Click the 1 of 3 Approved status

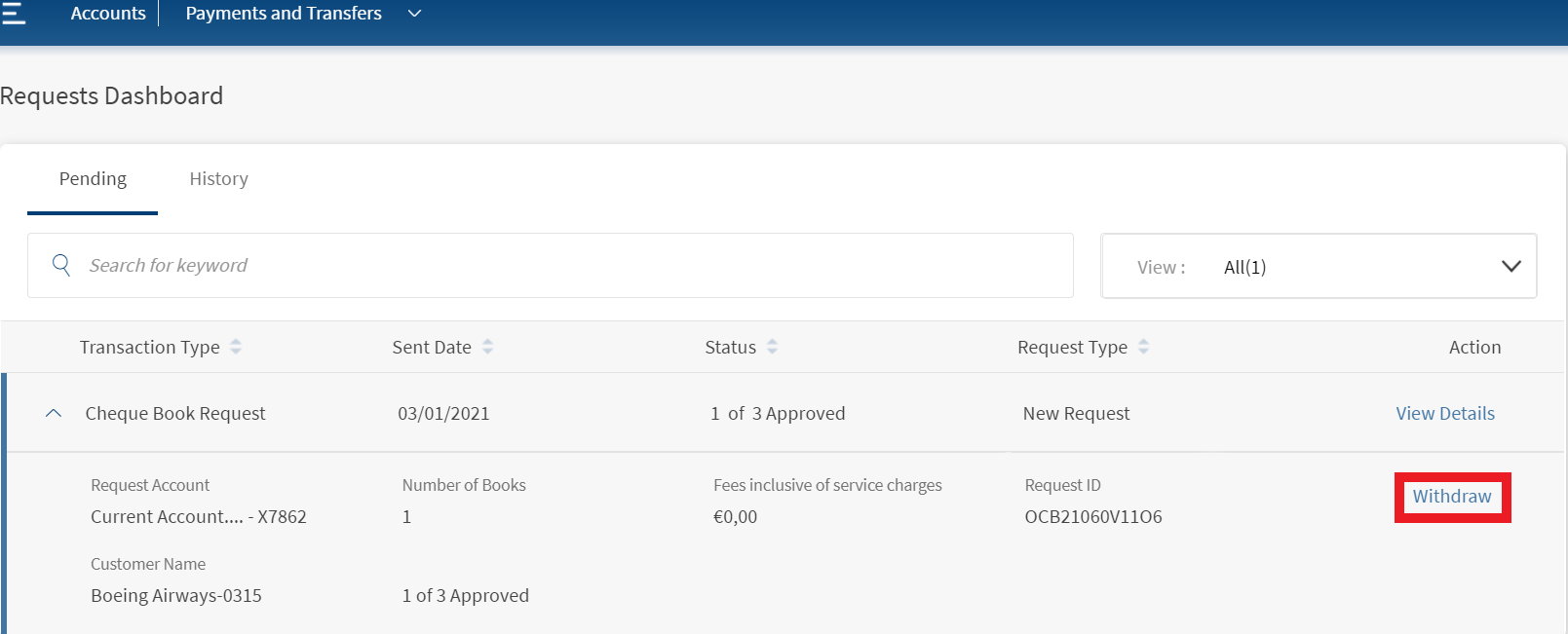point(778,414)
